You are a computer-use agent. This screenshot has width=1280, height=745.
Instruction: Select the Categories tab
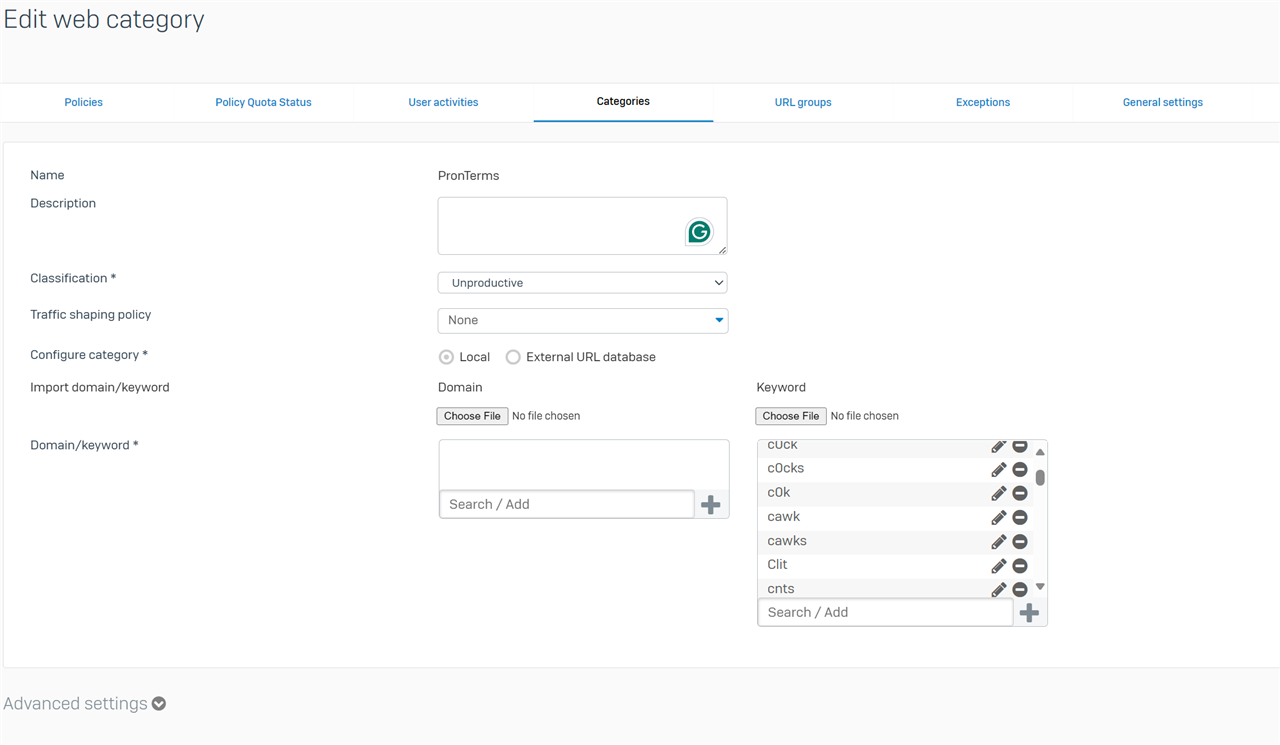(623, 101)
